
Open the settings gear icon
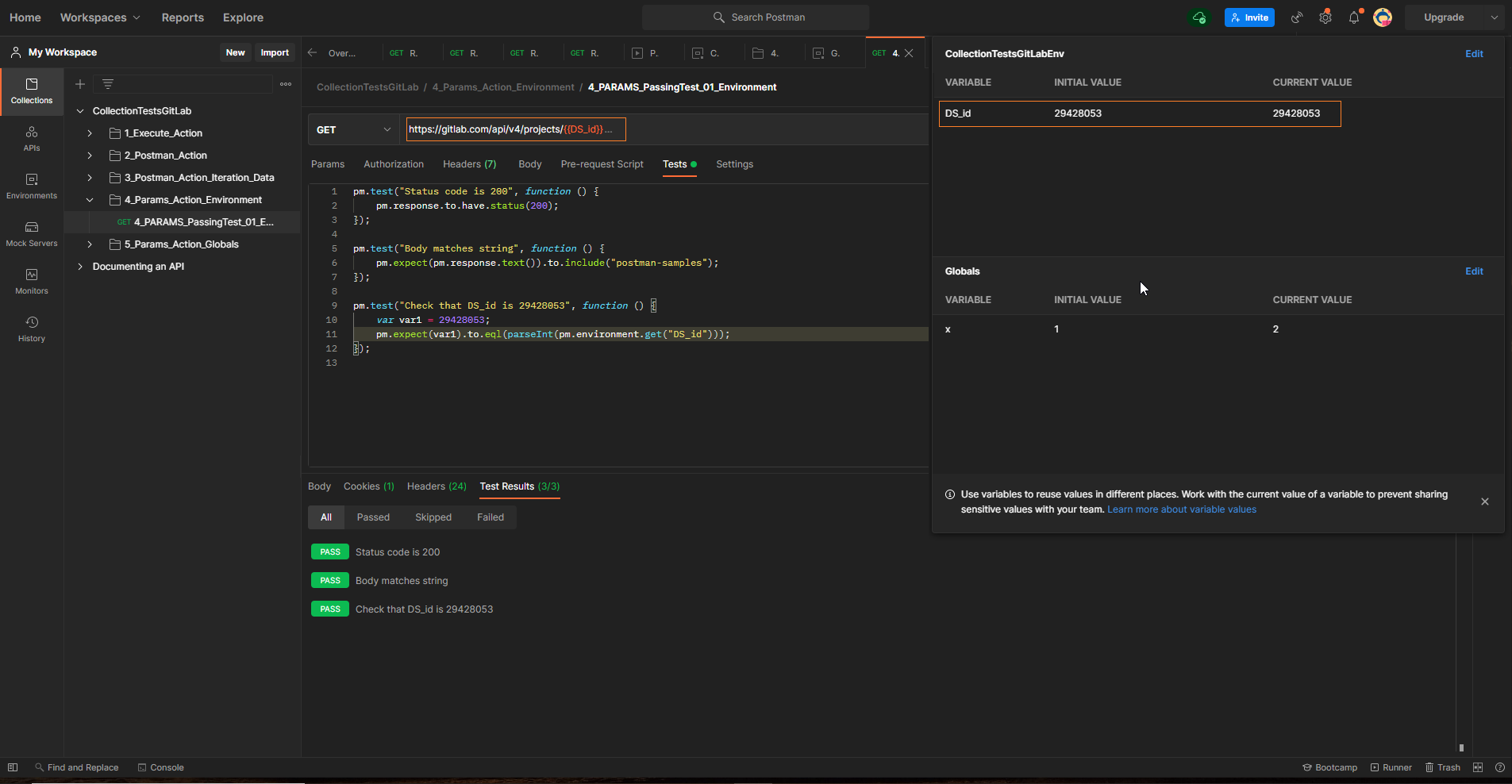pyautogui.click(x=1325, y=17)
